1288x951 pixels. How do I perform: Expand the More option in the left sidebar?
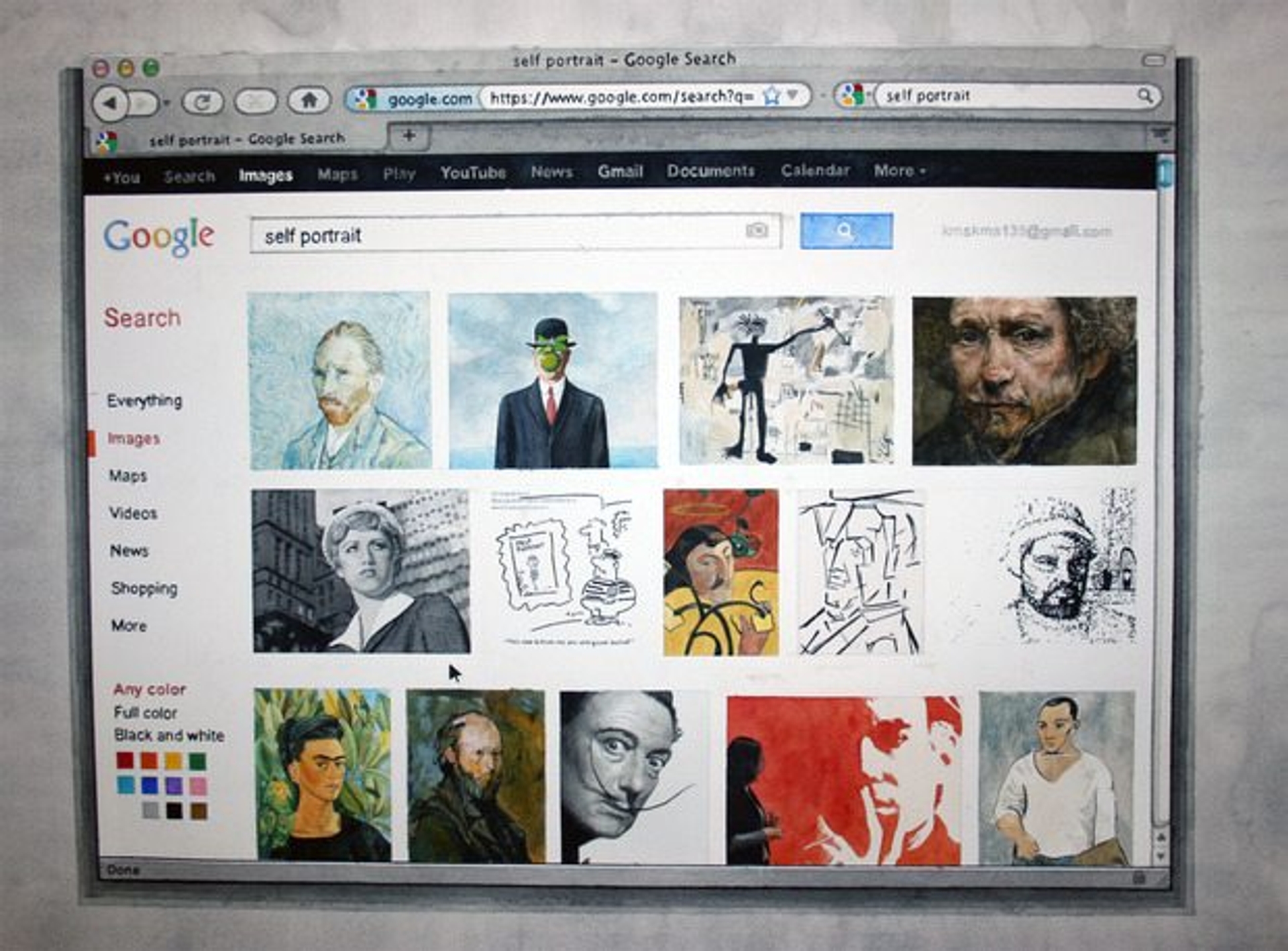point(129,626)
